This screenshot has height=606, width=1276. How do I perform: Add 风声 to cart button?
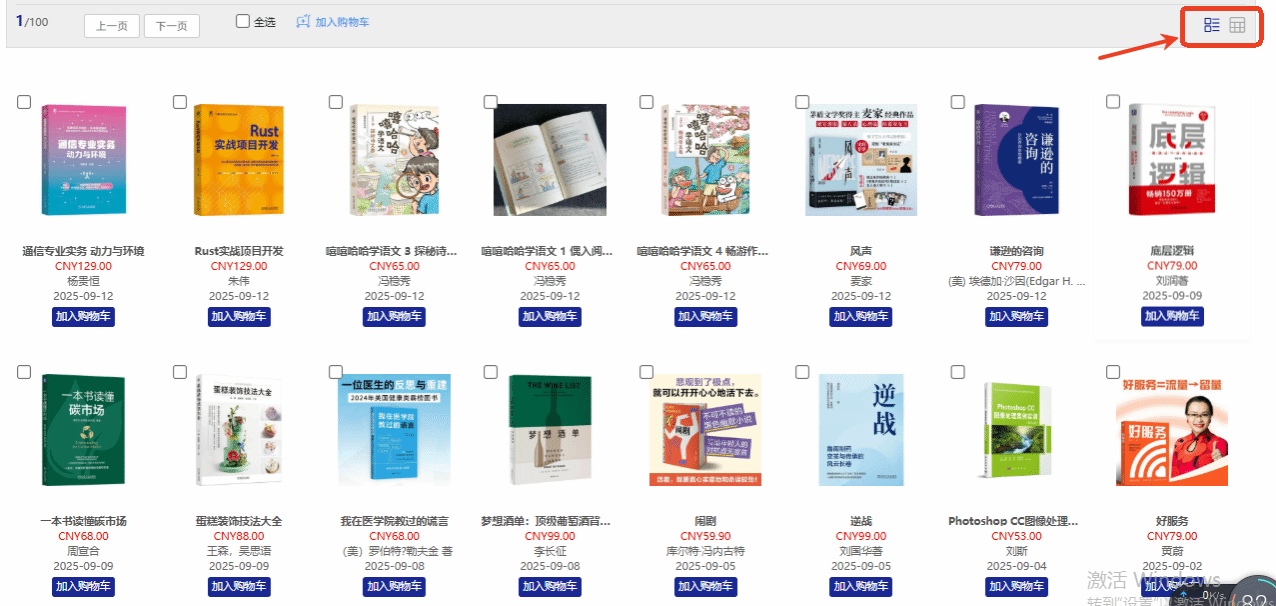(x=861, y=316)
